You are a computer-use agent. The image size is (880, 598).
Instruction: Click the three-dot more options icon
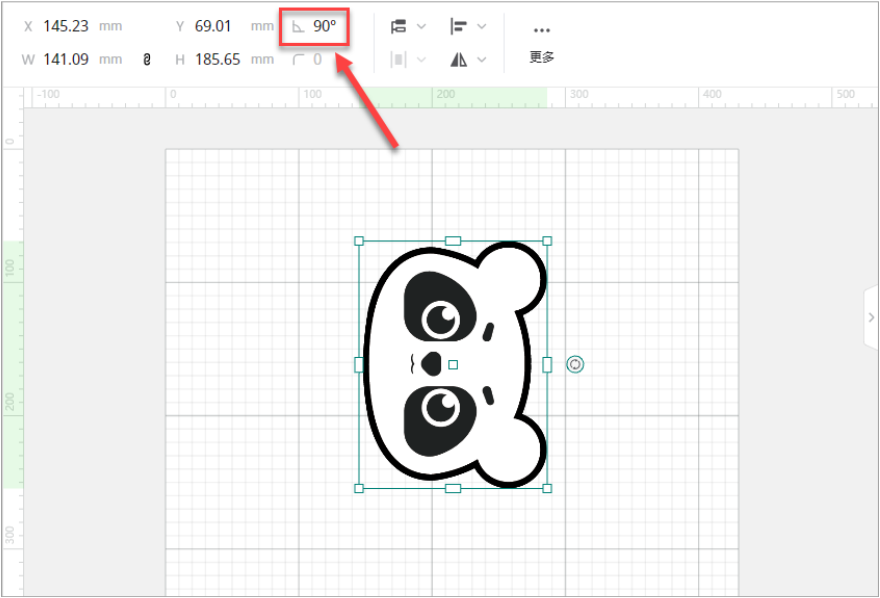tap(542, 30)
